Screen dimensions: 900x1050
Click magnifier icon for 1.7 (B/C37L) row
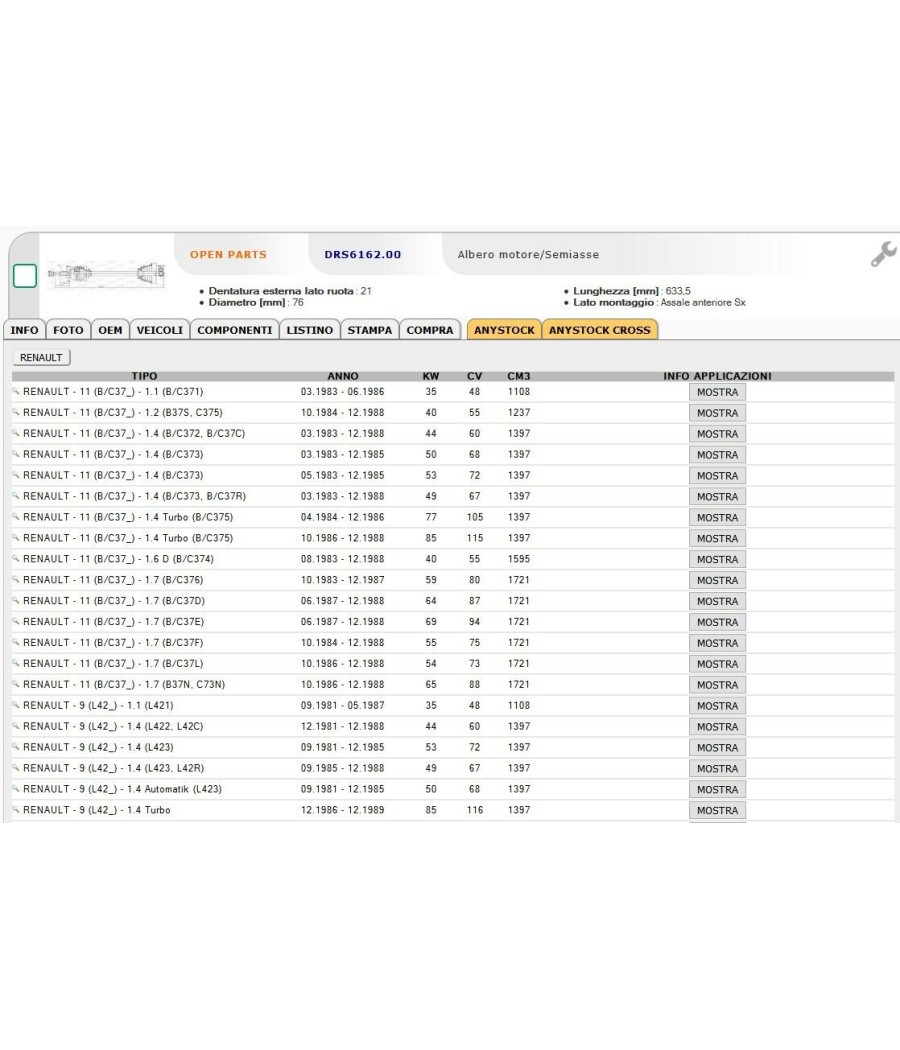[x=15, y=663]
